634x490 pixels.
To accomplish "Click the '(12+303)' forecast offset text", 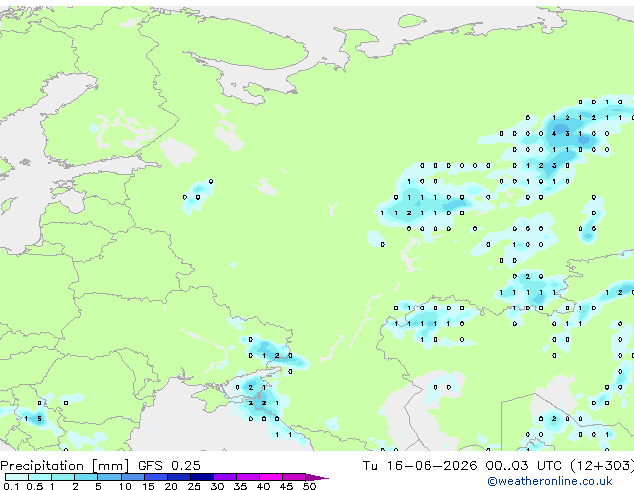I will pyautogui.click(x=602, y=466).
